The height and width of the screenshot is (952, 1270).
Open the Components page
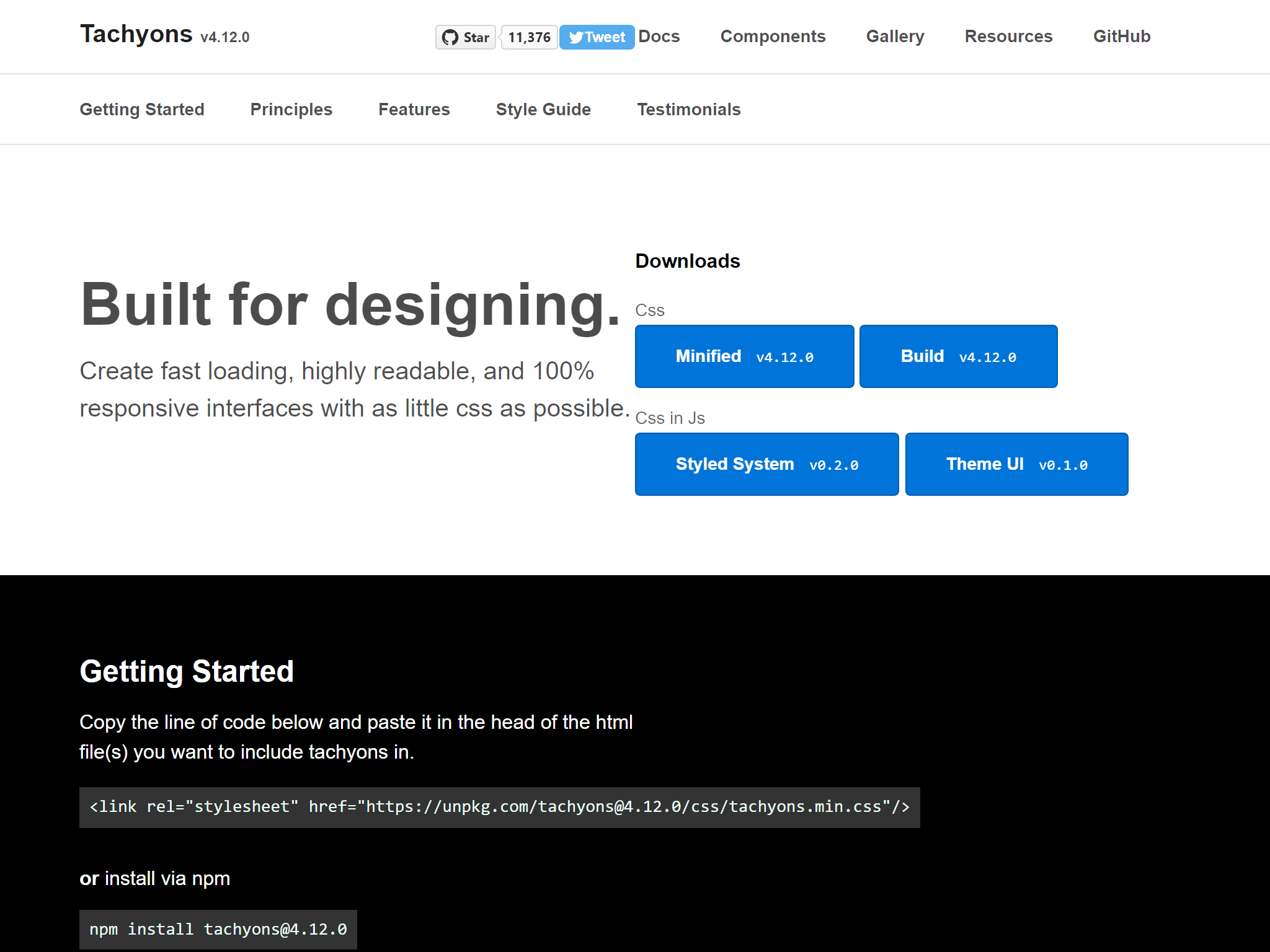coord(773,37)
